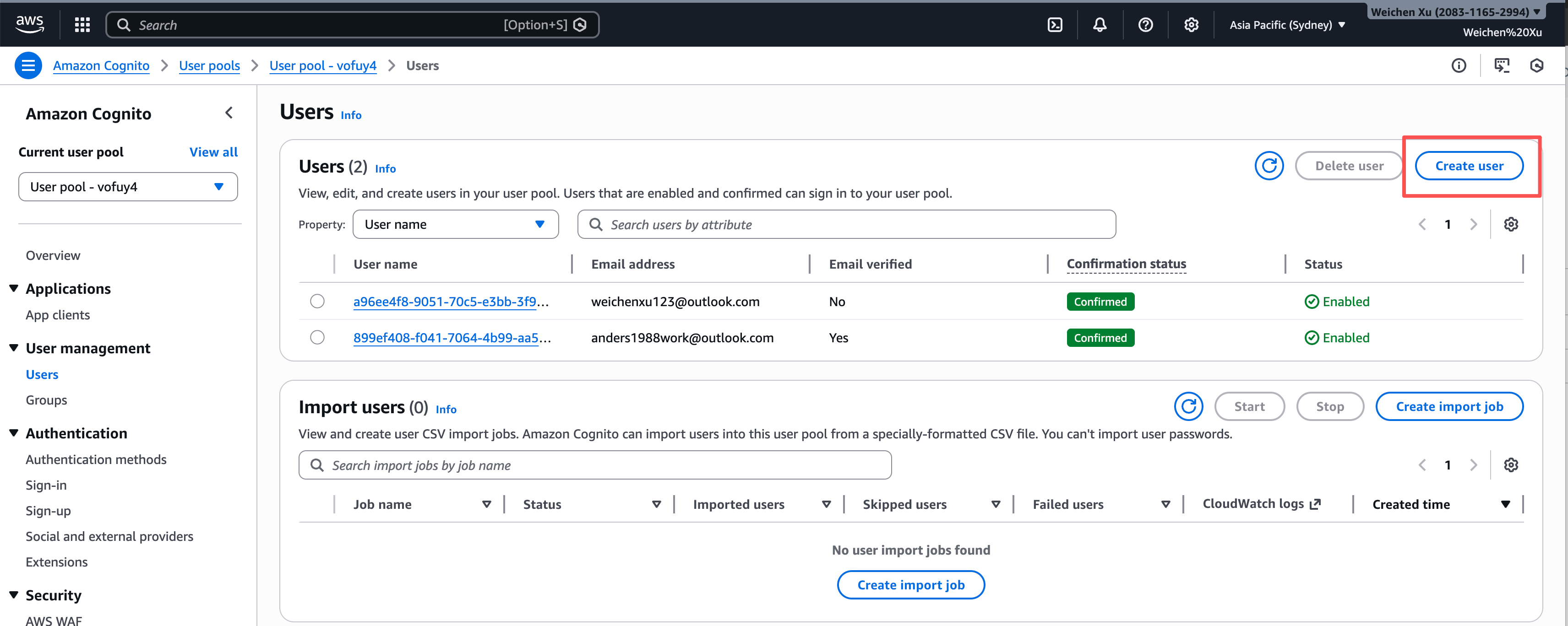Open the Property User name dropdown
The height and width of the screenshot is (626, 1568).
(455, 225)
